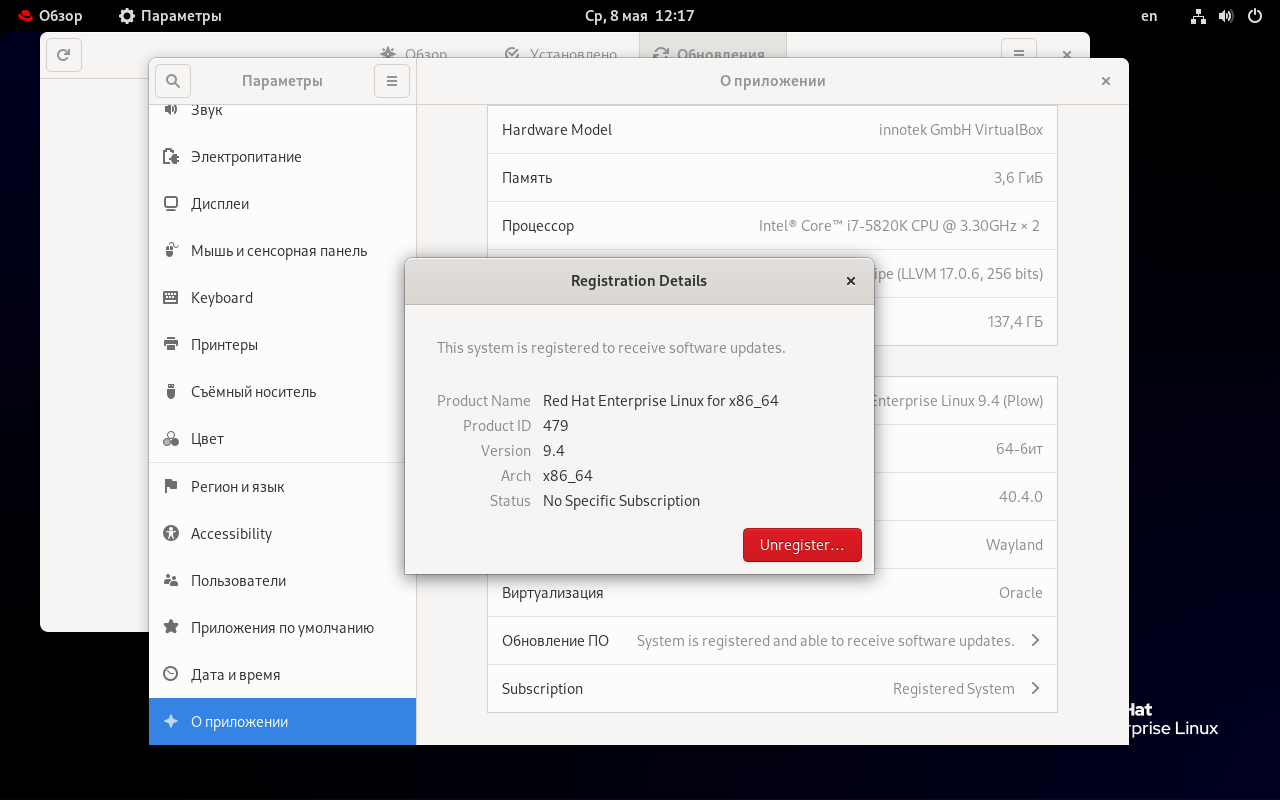Click the Displays (Дисплеи) monitor icon
Image resolution: width=1280 pixels, height=800 pixels.
171,204
